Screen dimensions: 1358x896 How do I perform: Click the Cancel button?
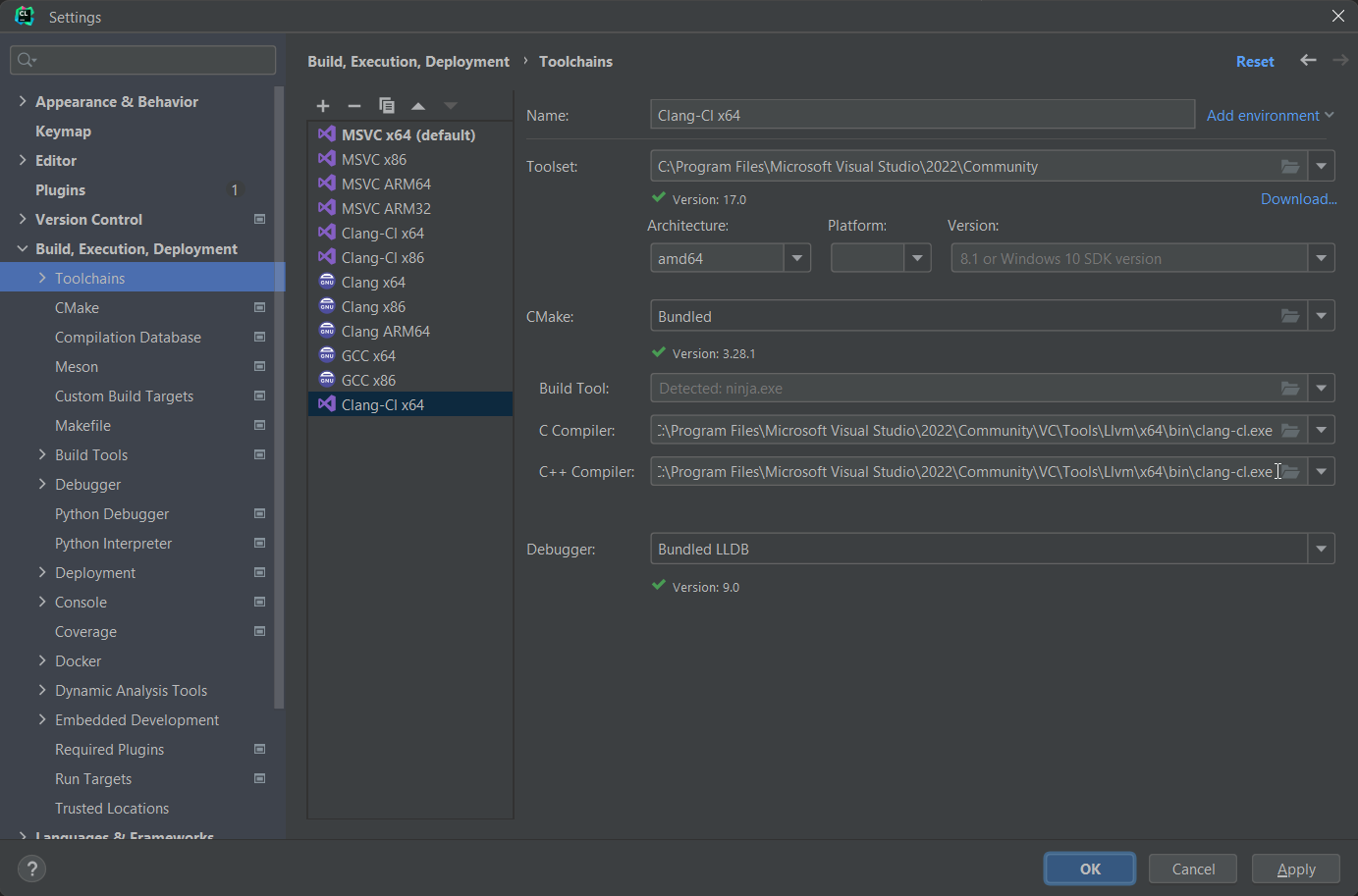click(1193, 869)
